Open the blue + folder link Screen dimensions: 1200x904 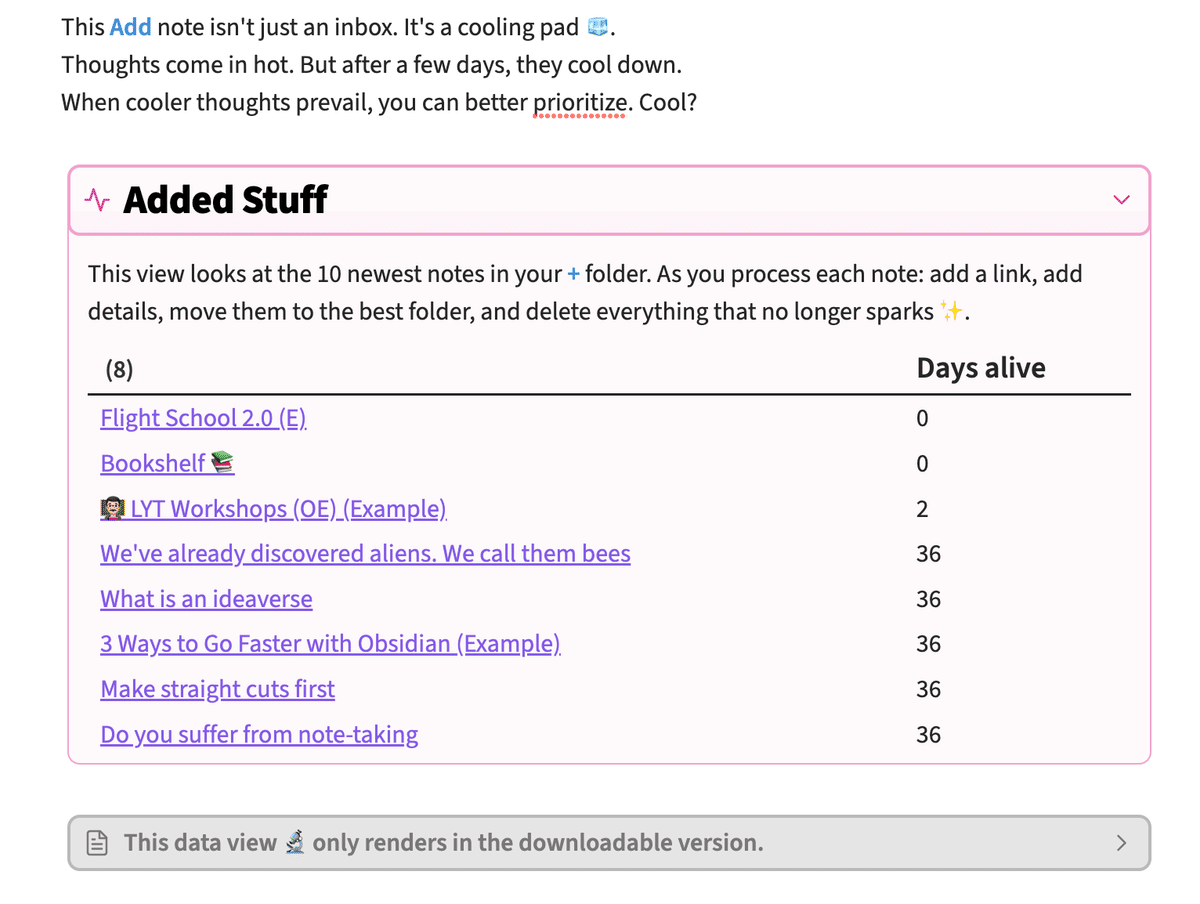tap(573, 274)
